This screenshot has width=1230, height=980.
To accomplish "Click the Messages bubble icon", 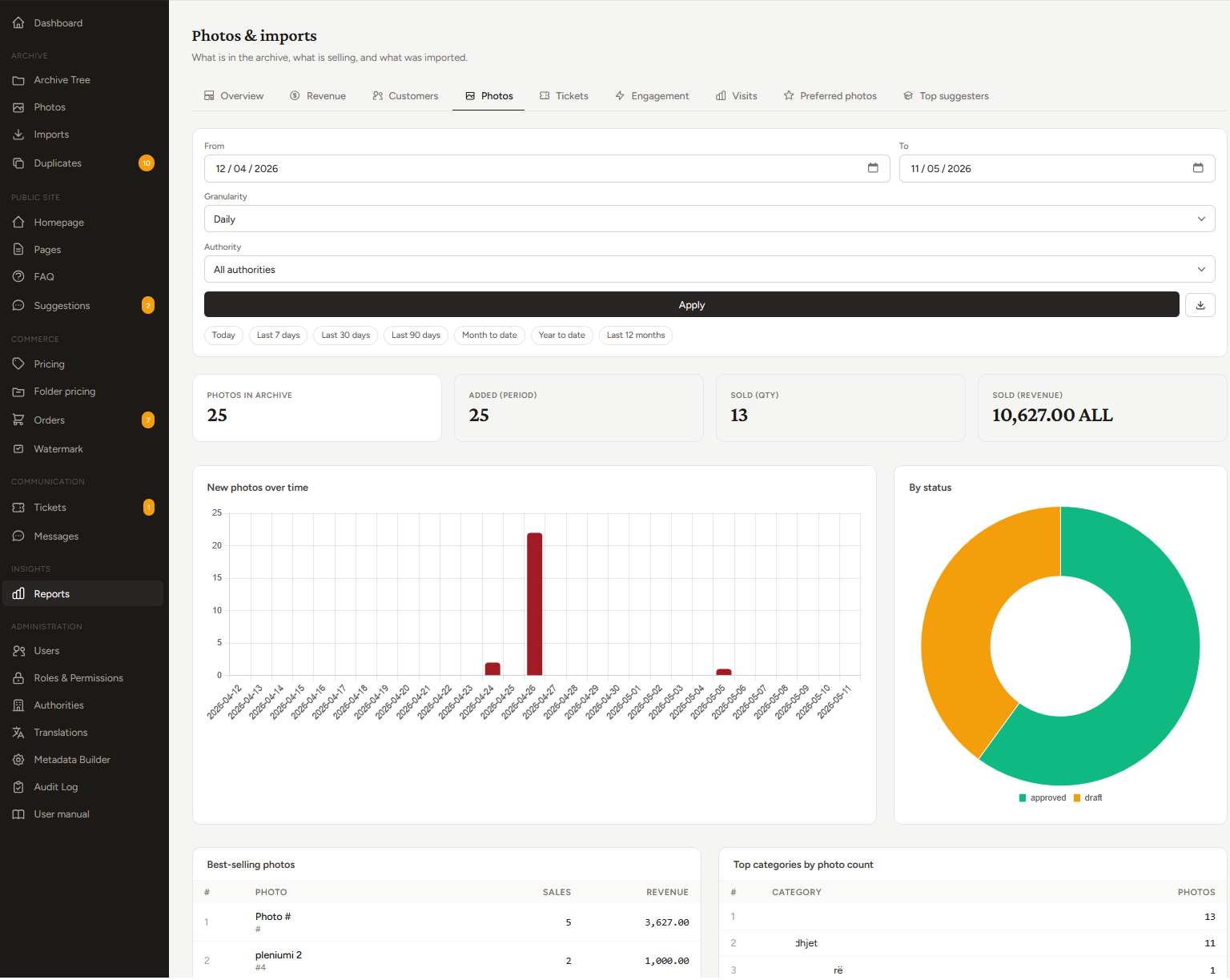I will click(x=18, y=536).
